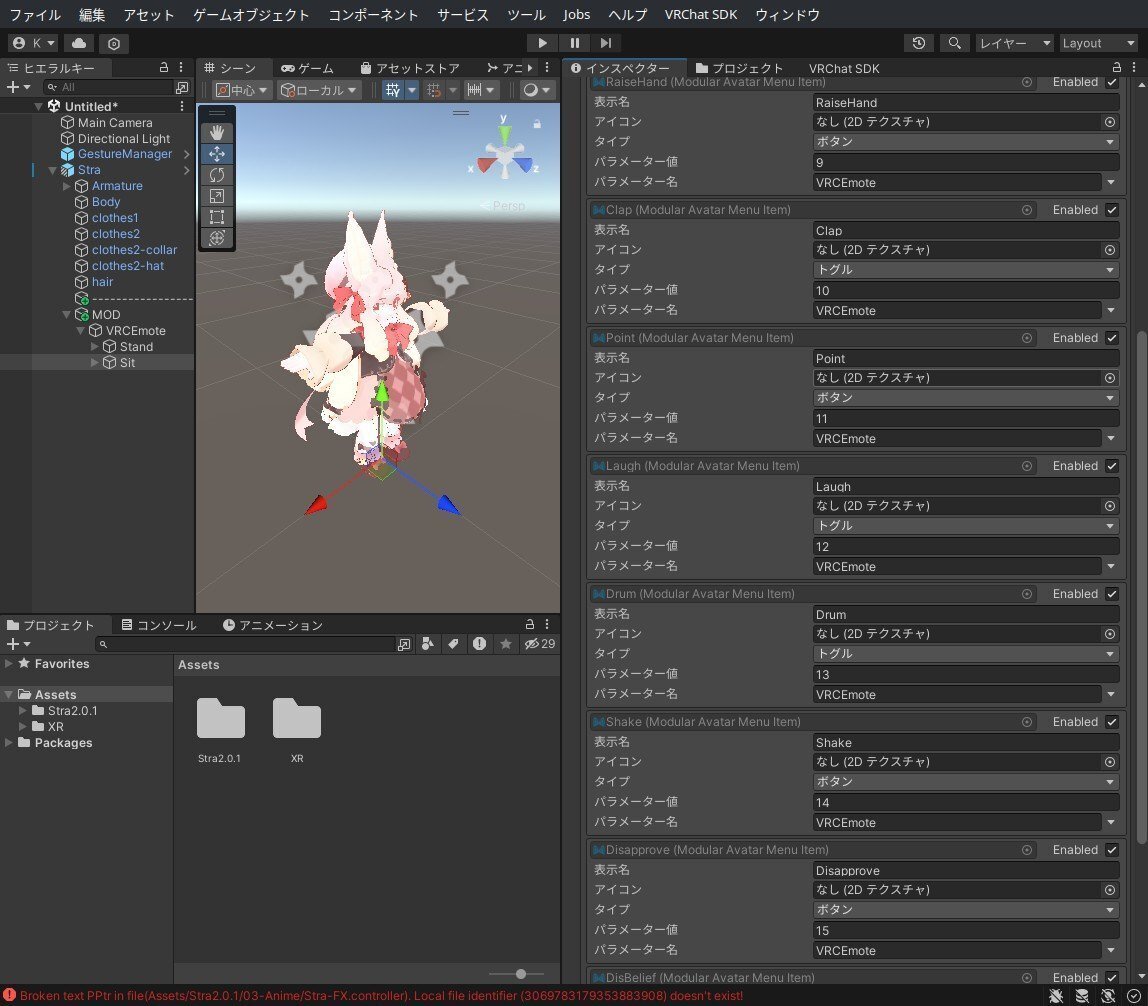
Task: Click the red error icon in status bar
Action: (x=9, y=996)
